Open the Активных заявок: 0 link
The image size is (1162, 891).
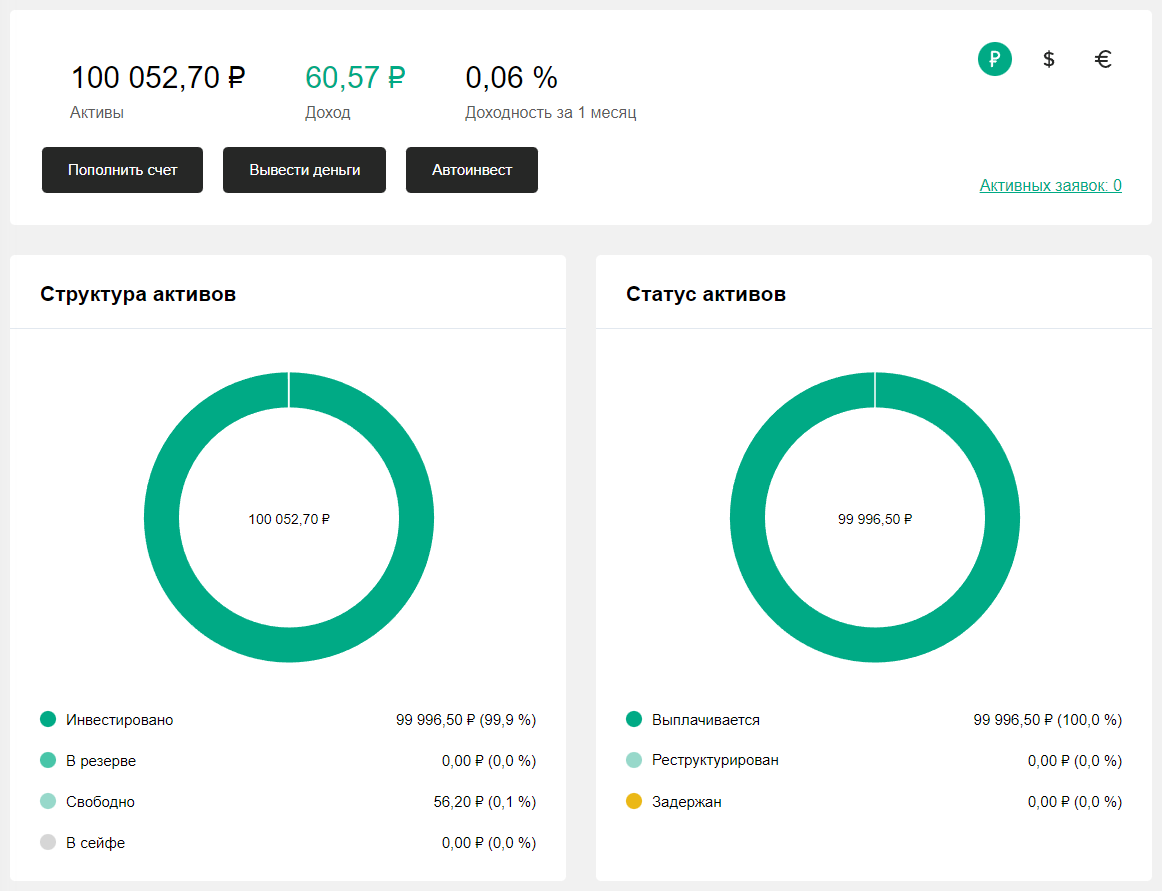point(1052,186)
